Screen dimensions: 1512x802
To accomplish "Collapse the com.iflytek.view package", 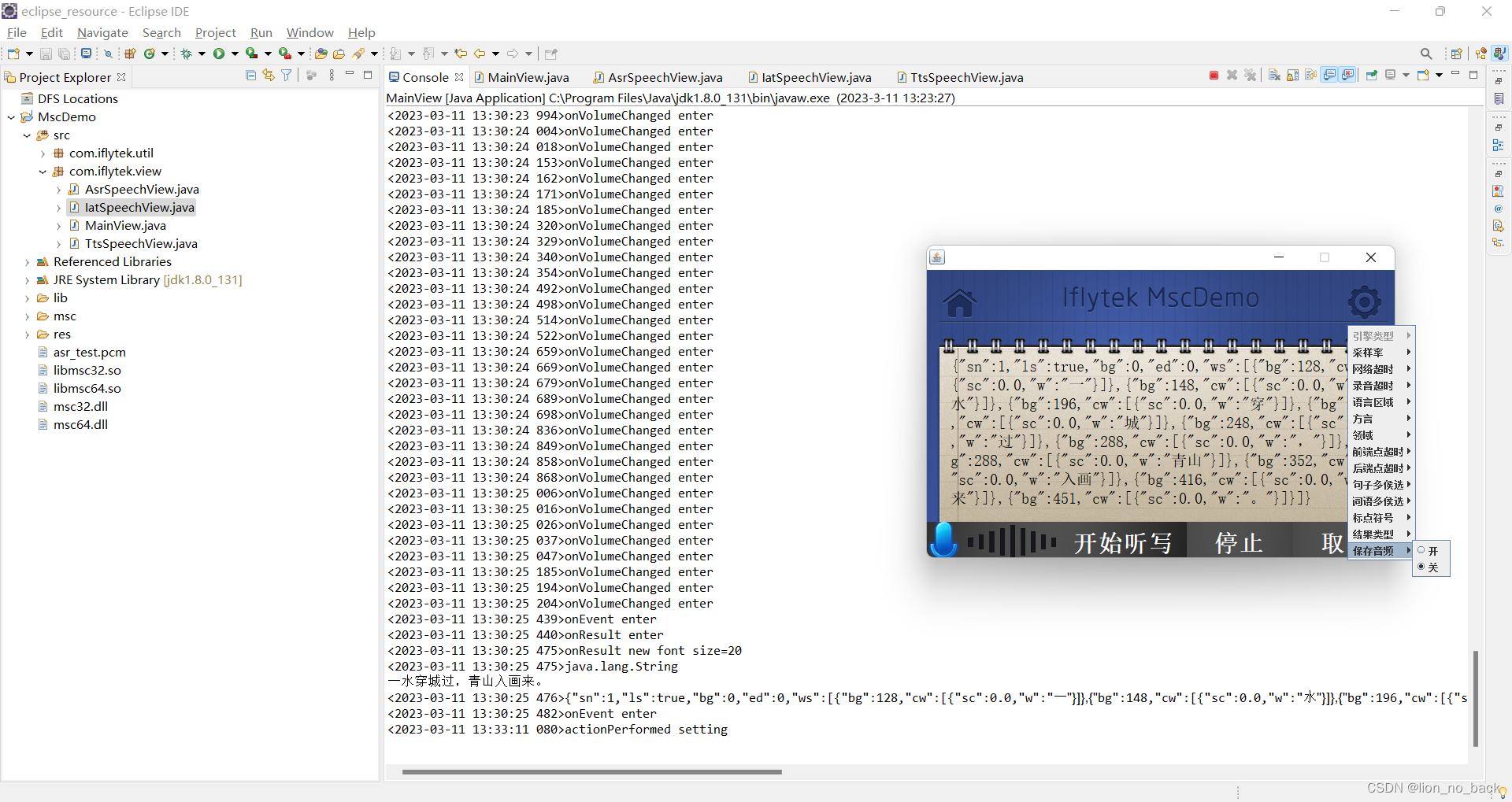I will (43, 172).
